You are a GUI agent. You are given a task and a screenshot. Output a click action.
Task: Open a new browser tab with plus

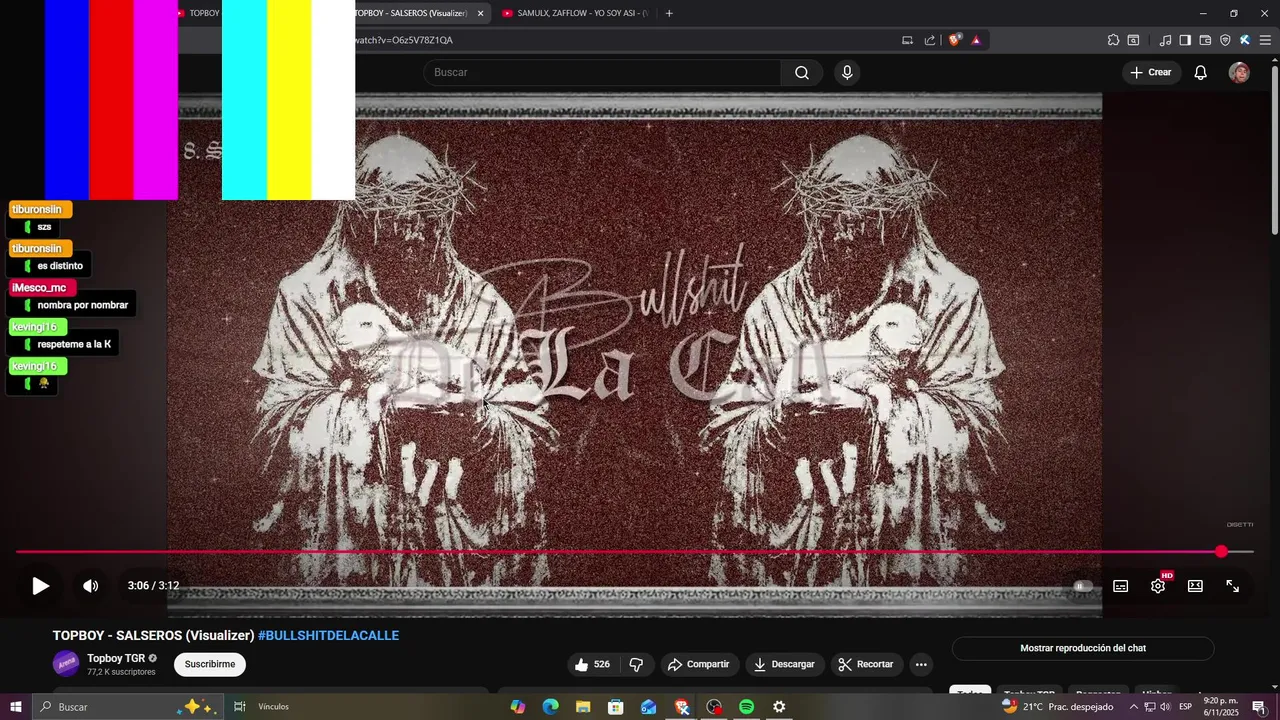tap(669, 13)
